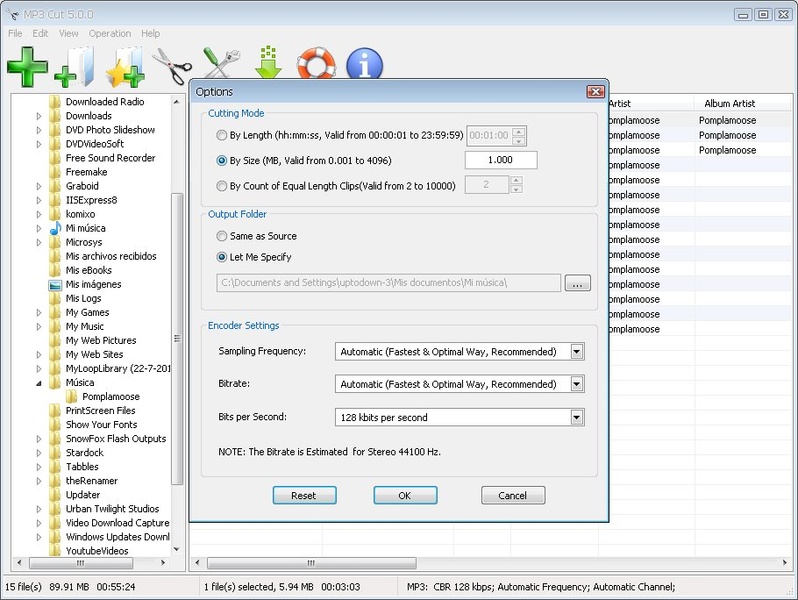Expand the Graboid tree node

coord(39,186)
